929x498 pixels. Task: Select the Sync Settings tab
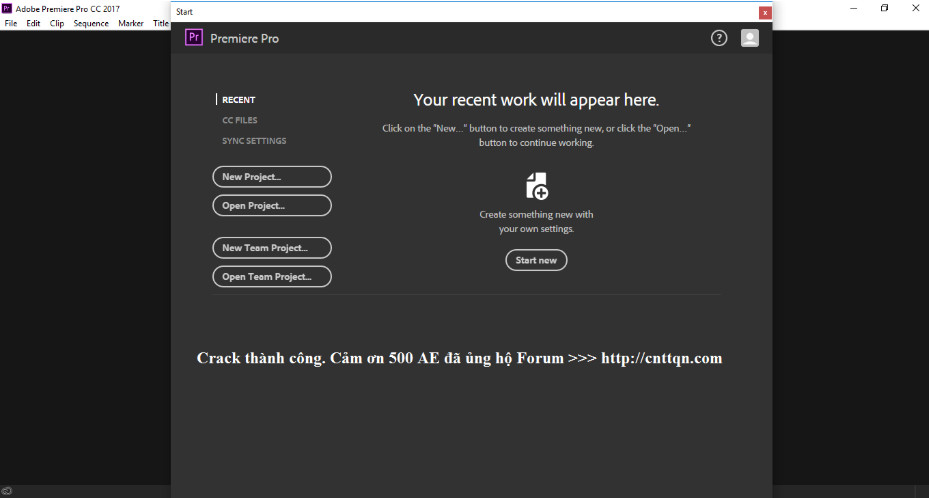point(254,141)
